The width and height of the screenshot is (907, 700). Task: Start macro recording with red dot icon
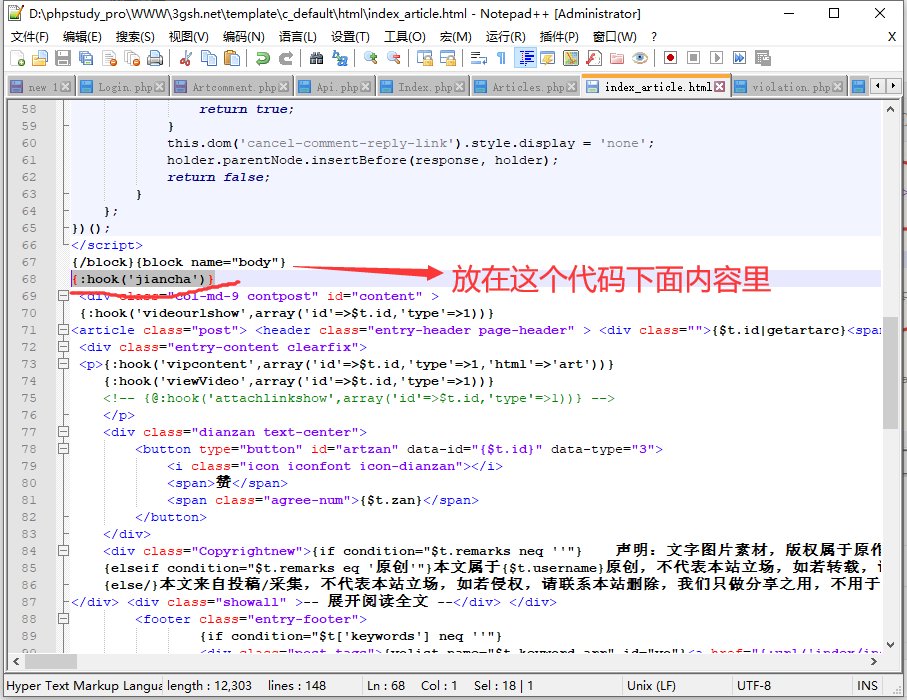(670, 58)
